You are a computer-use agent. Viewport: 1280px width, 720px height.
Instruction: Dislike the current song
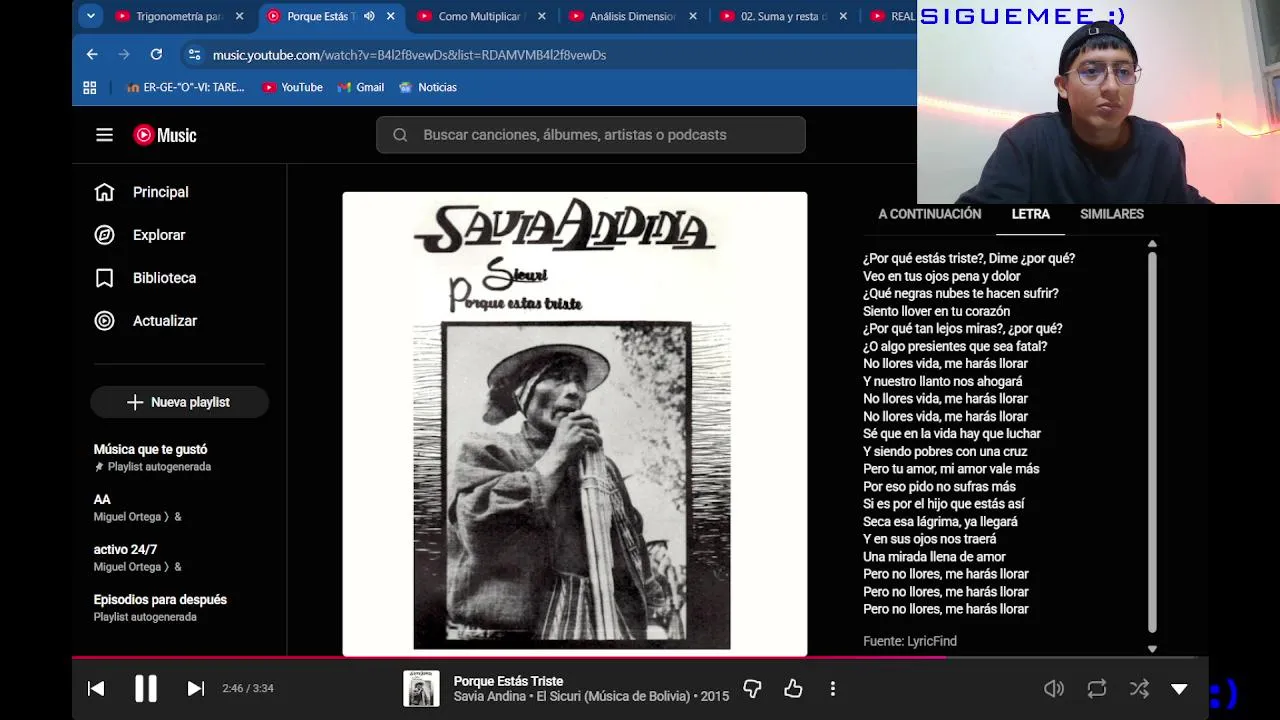click(752, 688)
